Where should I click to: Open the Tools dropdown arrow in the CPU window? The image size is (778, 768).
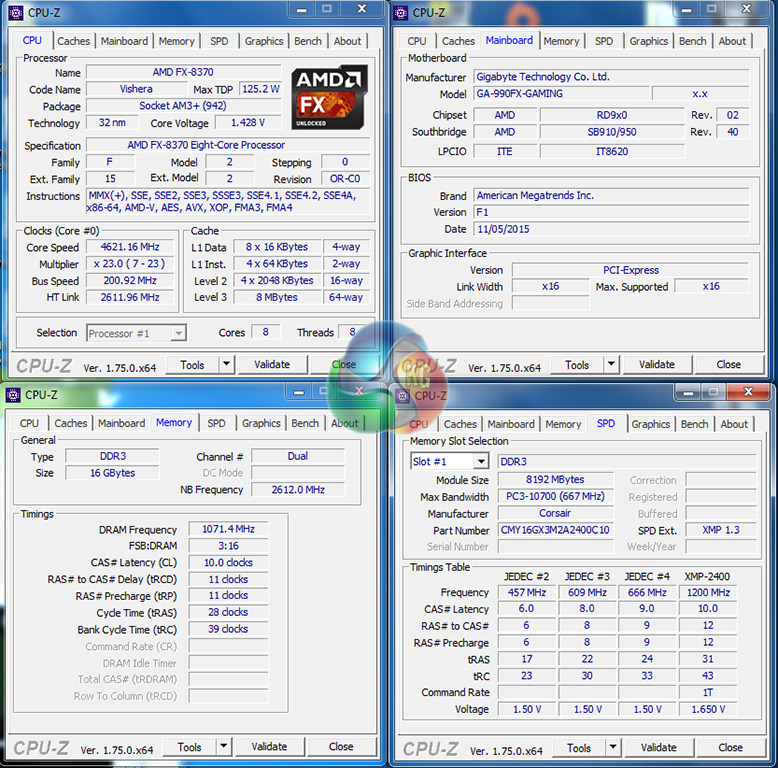[x=226, y=365]
